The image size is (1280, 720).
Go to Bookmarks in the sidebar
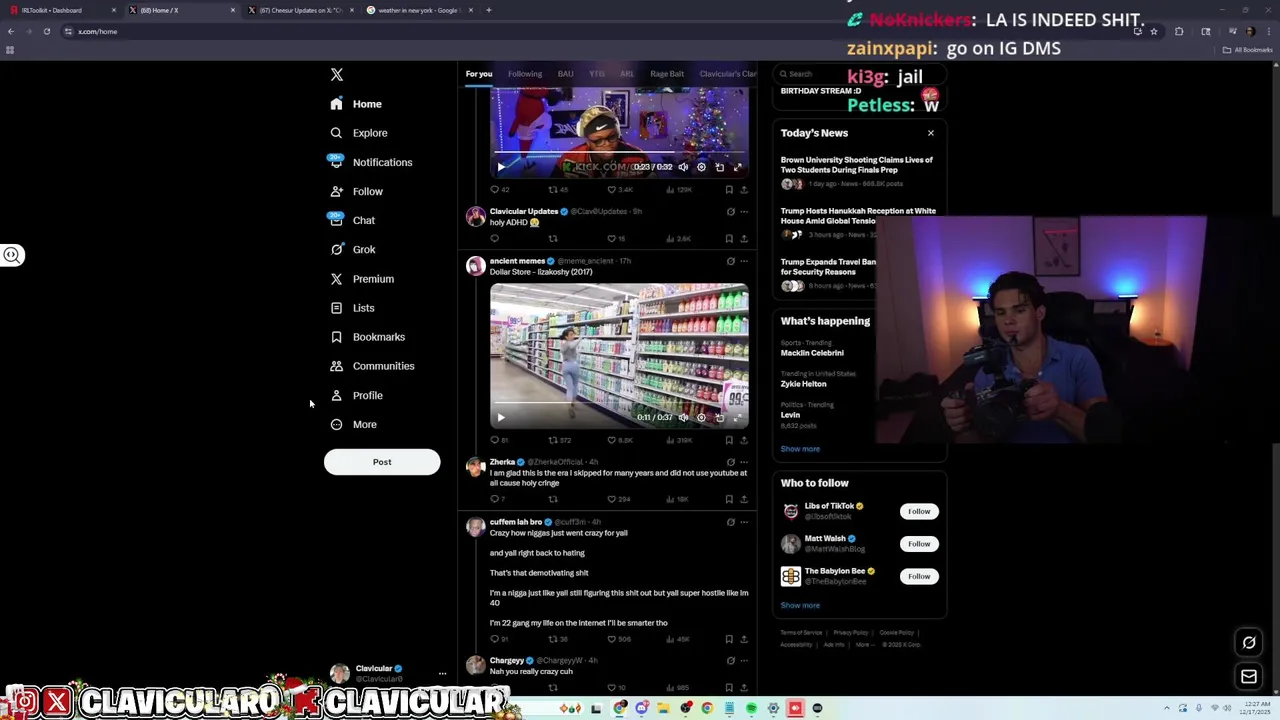coord(367,337)
